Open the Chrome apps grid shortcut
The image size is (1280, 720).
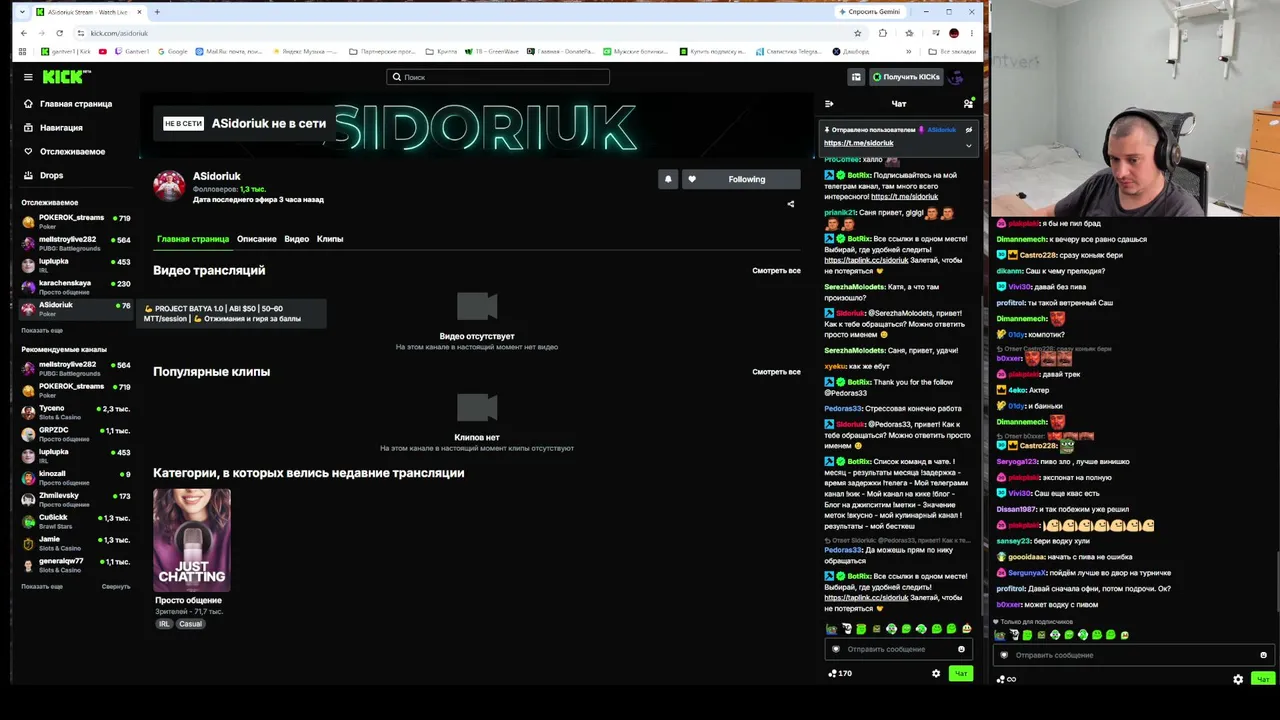pos(23,51)
